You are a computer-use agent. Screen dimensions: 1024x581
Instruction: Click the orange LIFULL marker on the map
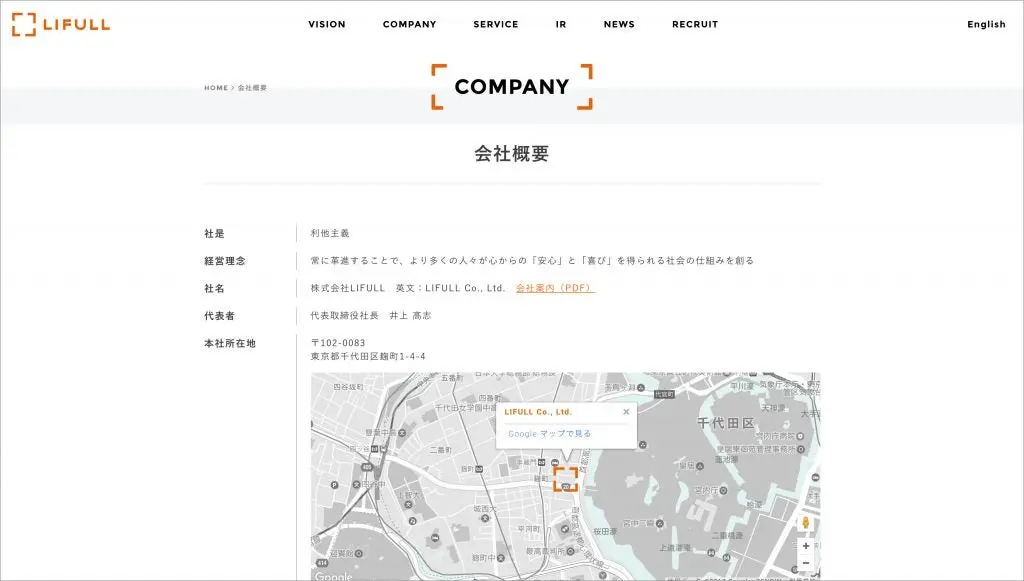[566, 478]
